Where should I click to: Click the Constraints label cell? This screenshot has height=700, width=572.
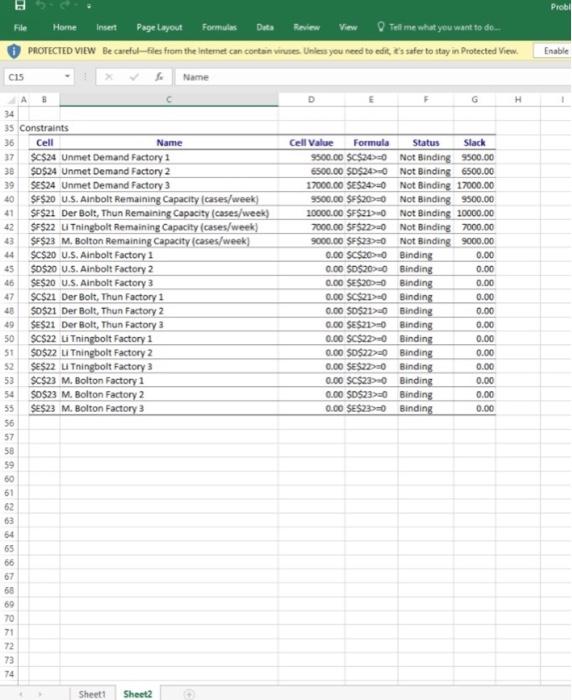(x=44, y=128)
